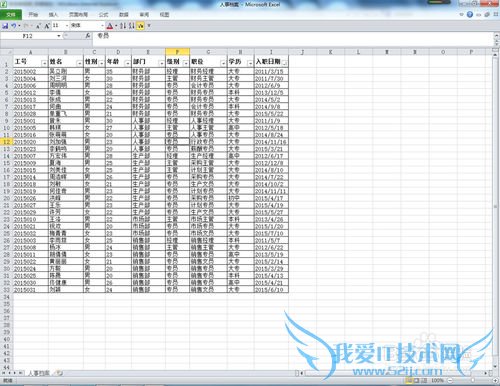Viewport: 500px width, 386px height.
Task: Go to first sheet navigation arrow
Action: coord(4,373)
